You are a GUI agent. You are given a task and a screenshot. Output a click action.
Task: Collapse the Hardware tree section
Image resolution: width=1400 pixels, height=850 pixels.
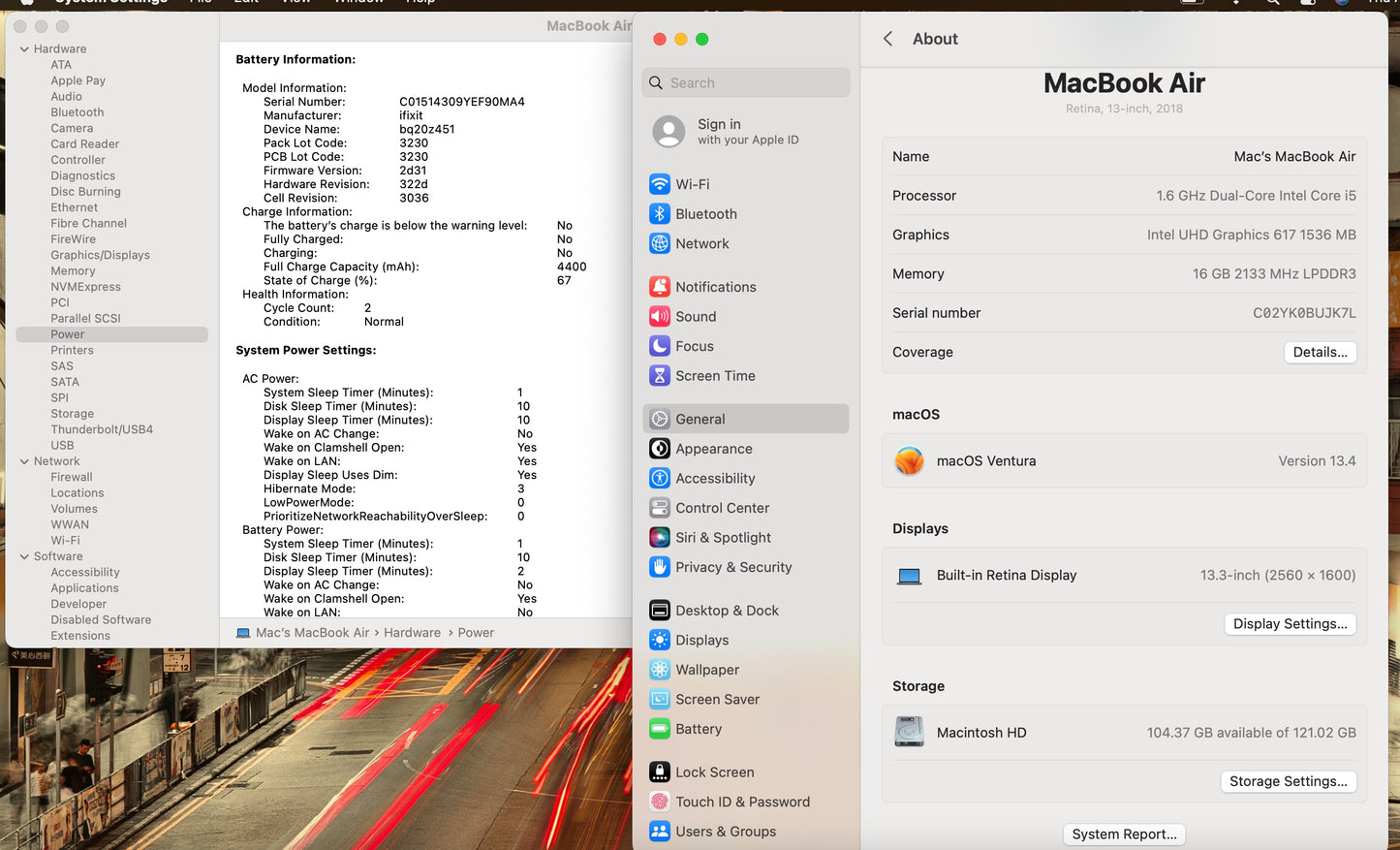[24, 49]
